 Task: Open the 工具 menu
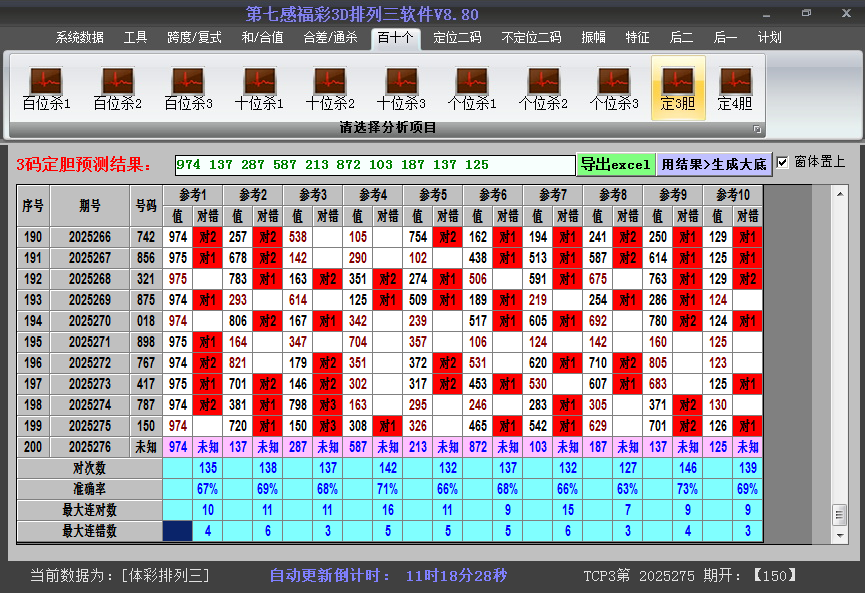click(x=135, y=37)
